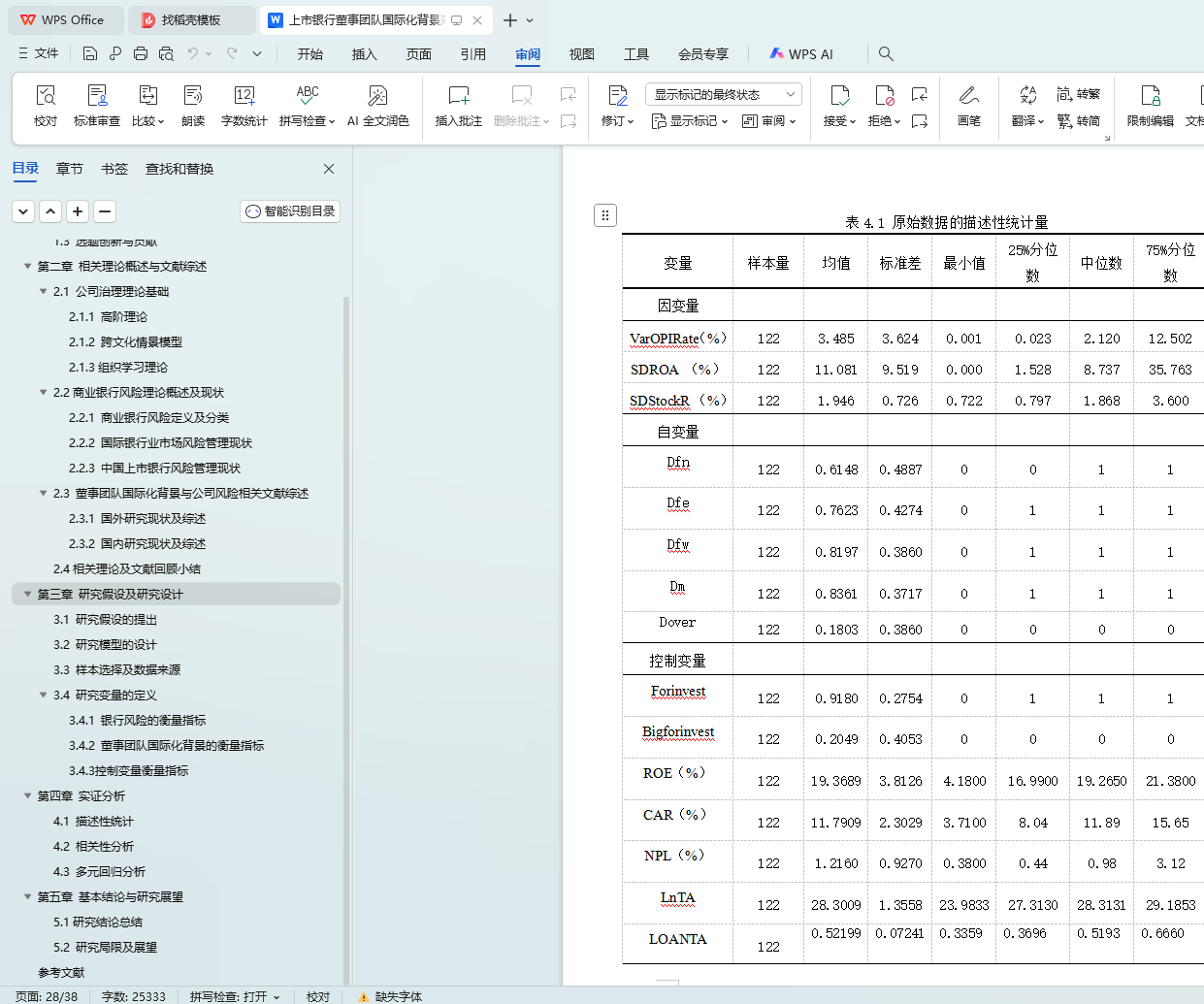The image size is (1204, 1004).
Task: Switch to the 插入 ribbon tab
Action: coord(365,54)
